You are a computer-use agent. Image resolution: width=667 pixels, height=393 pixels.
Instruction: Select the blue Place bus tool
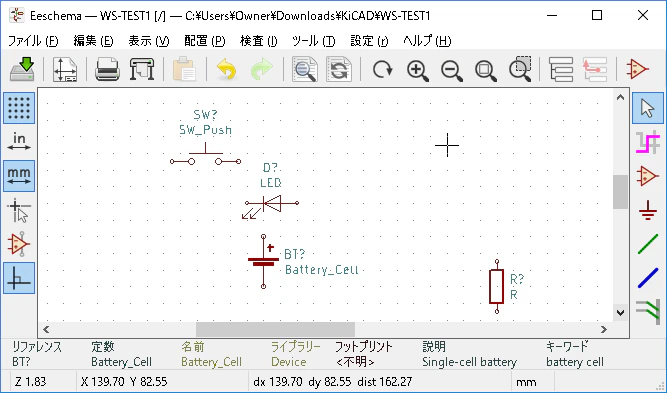(647, 278)
